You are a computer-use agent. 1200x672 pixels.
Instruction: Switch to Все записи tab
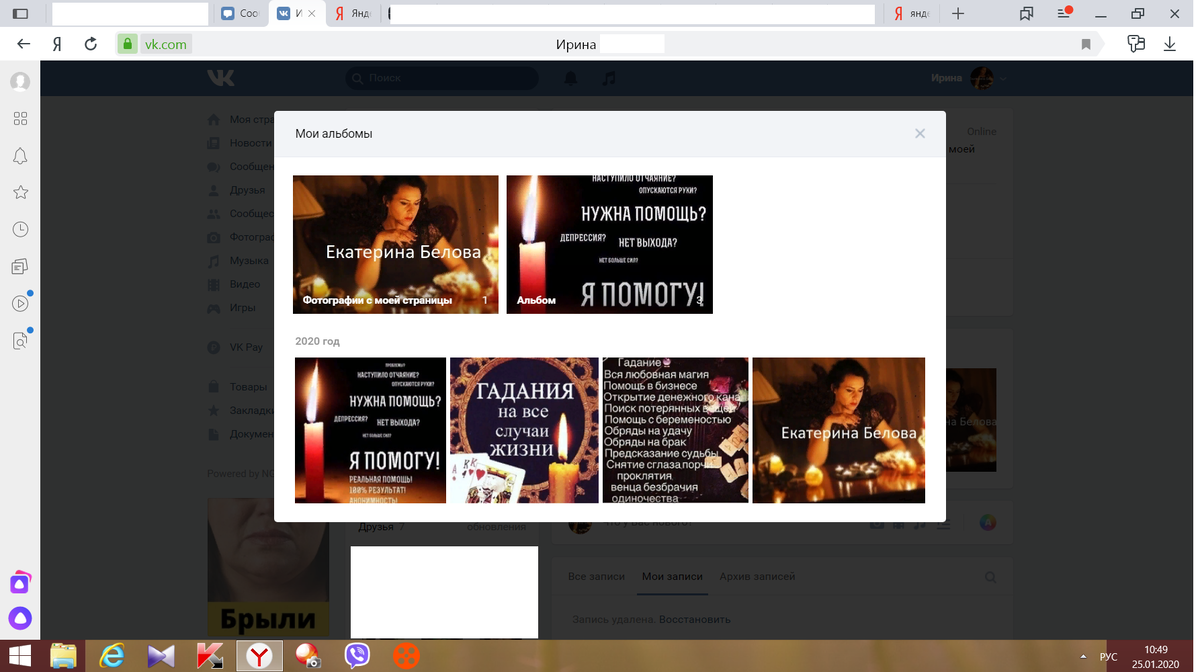(x=596, y=577)
